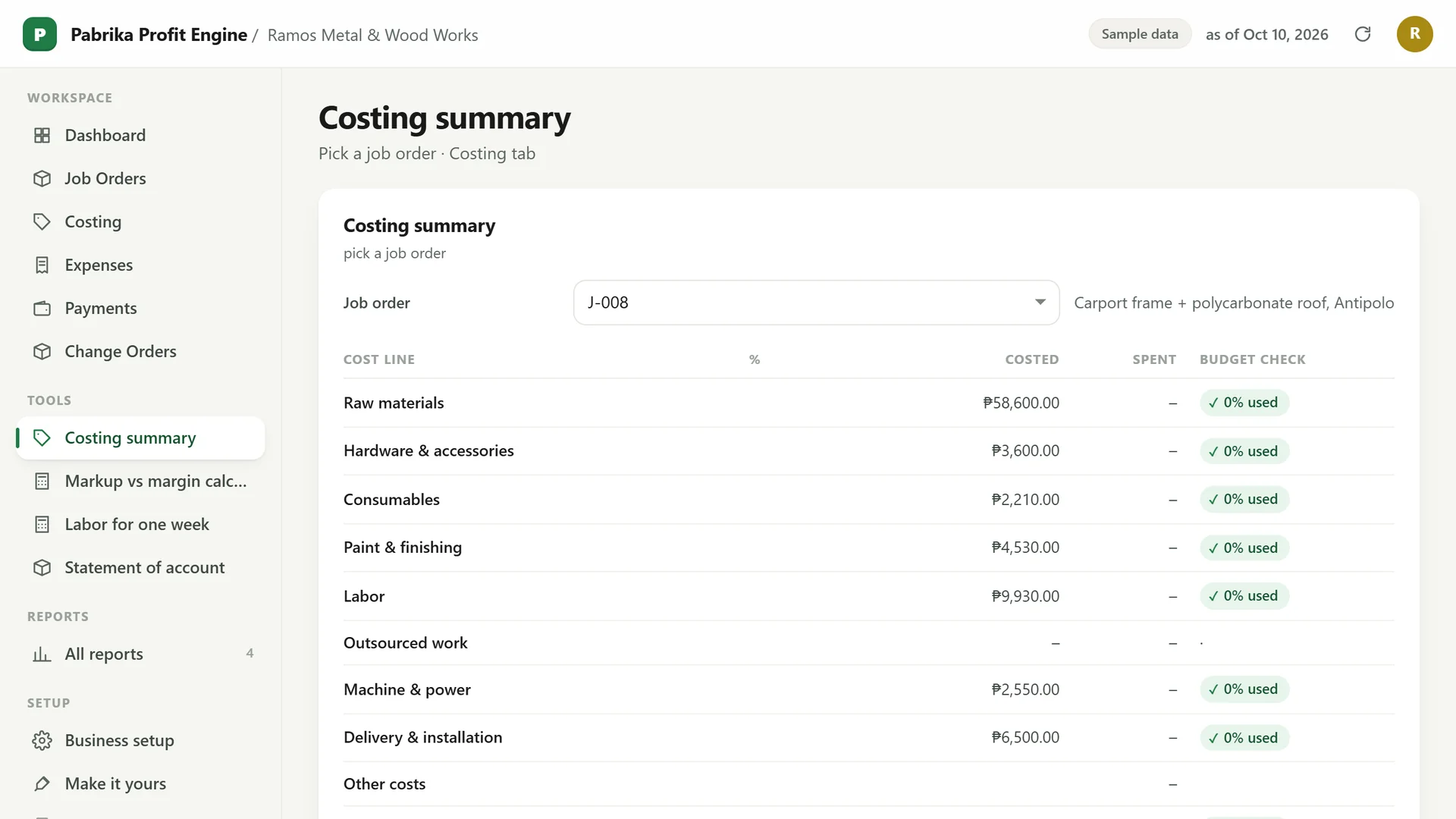
Task: Click the Costing tag icon in Workspace
Action: (x=42, y=221)
